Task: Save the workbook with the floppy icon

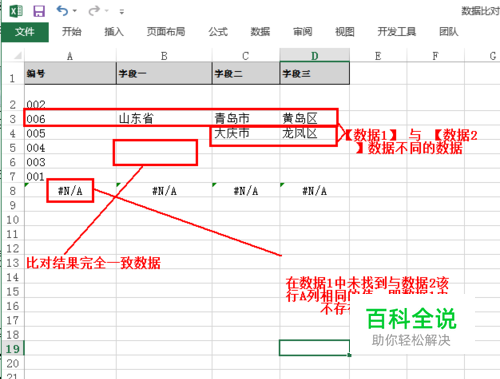Action: pyautogui.click(x=39, y=11)
